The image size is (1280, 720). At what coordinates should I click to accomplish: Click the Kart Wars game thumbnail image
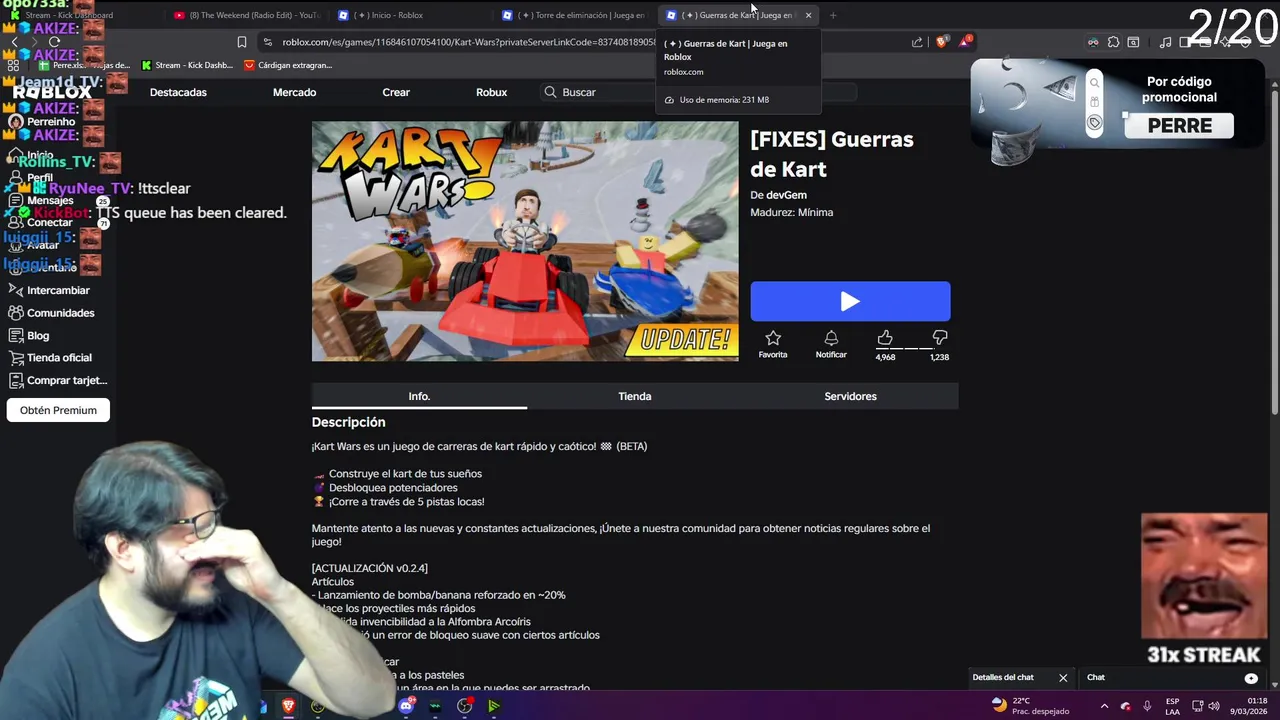point(525,241)
